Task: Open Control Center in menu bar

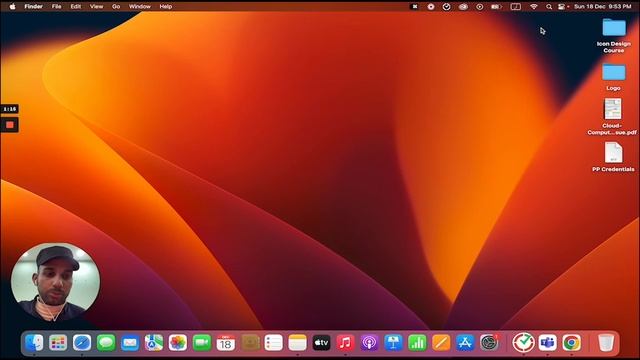Action: point(563,7)
